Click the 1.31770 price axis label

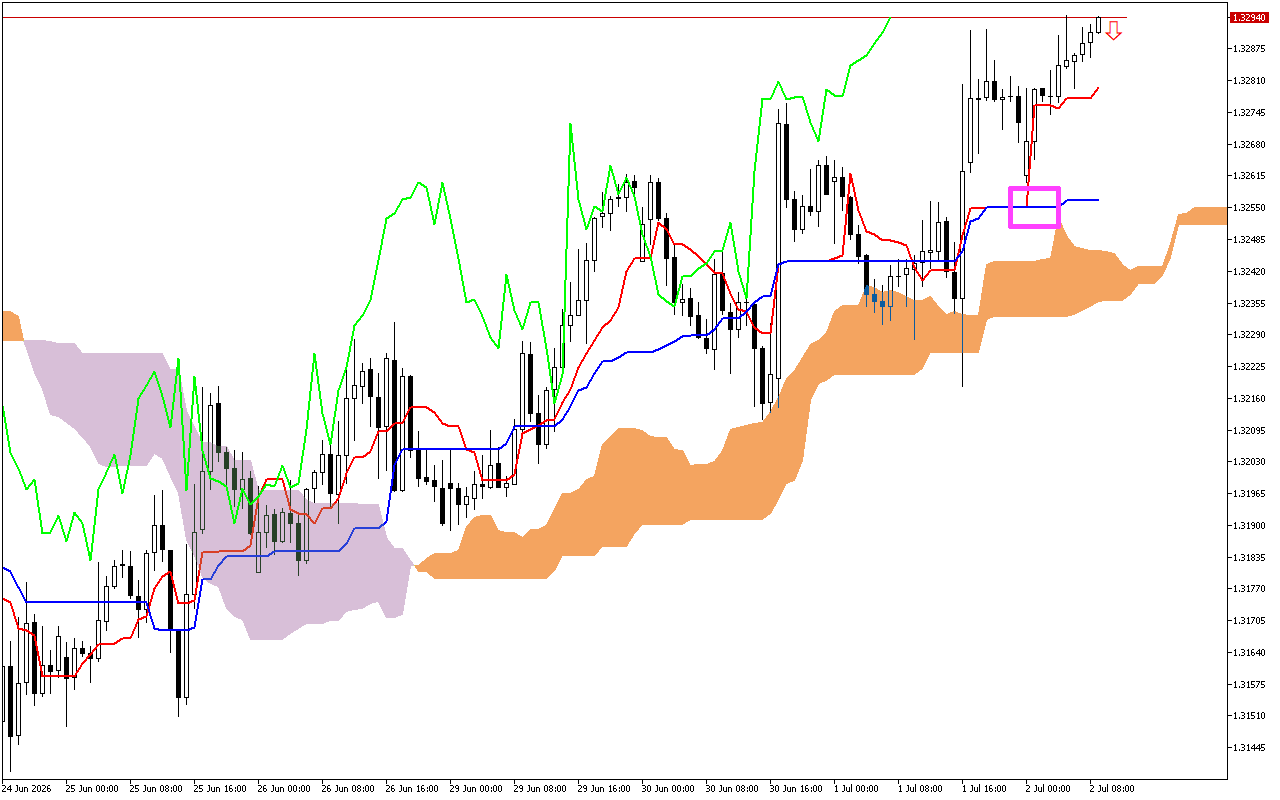coord(1248,589)
